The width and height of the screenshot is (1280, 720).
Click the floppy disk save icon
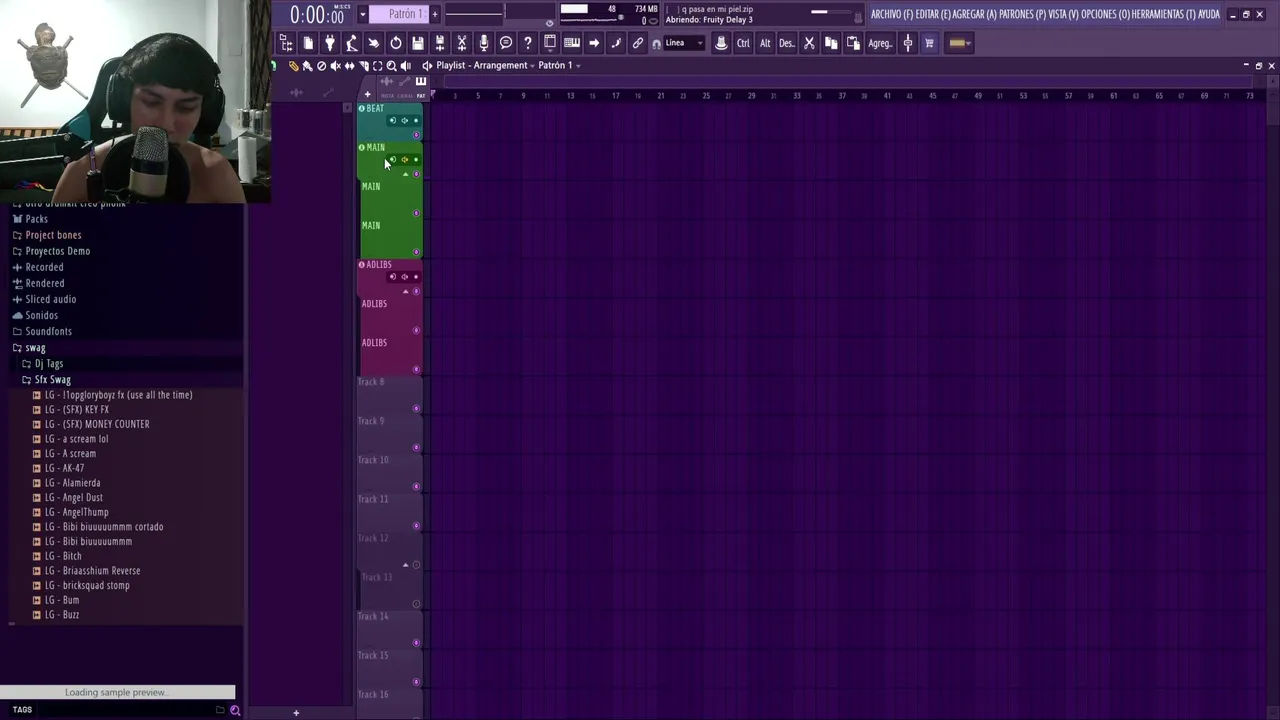pos(418,43)
